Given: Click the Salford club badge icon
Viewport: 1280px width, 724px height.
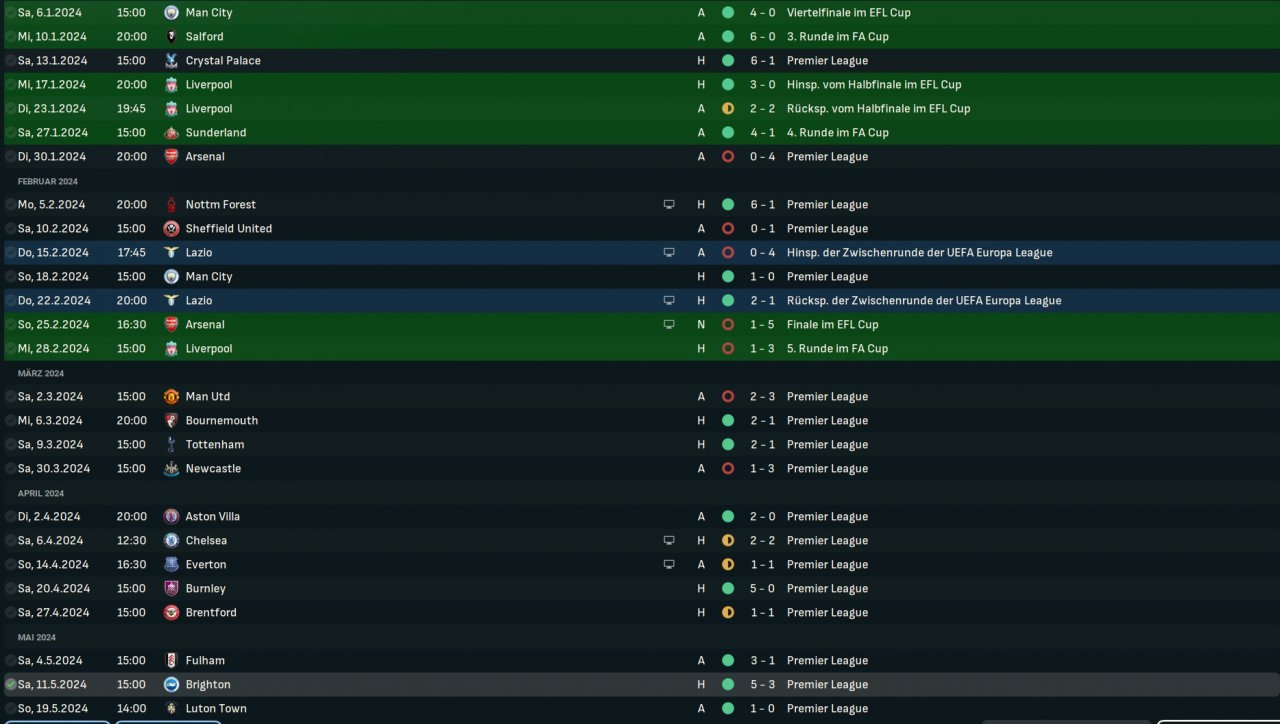Looking at the screenshot, I should pyautogui.click(x=171, y=36).
